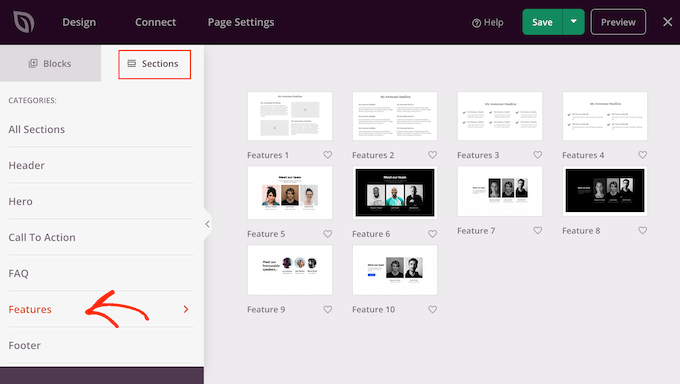The image size is (680, 384).
Task: Choose the Feature 7 thumbnail
Action: tap(500, 191)
